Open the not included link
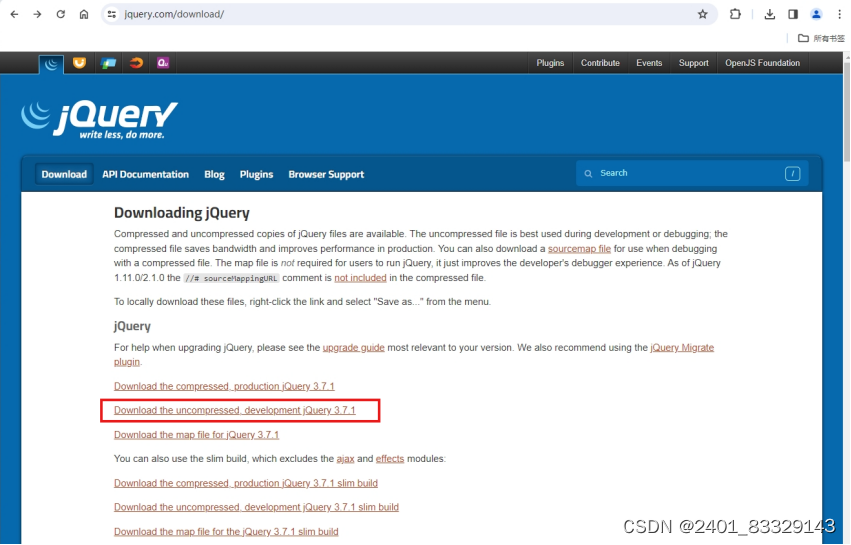Viewport: 851px width, 545px height. [360, 278]
